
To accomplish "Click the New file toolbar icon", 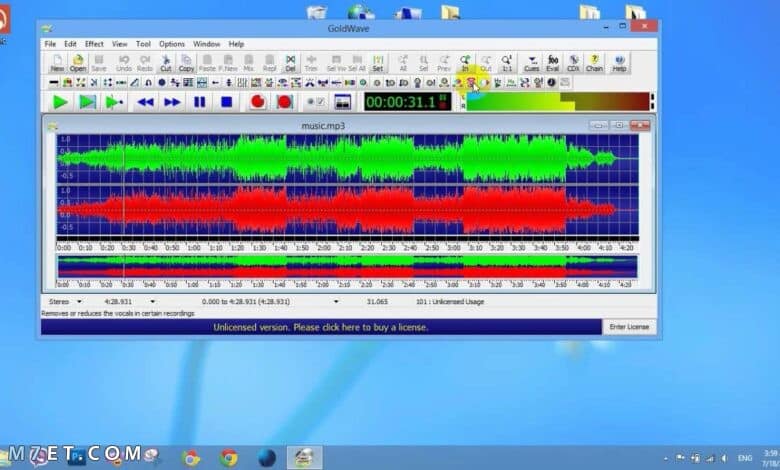I will pyautogui.click(x=57, y=63).
